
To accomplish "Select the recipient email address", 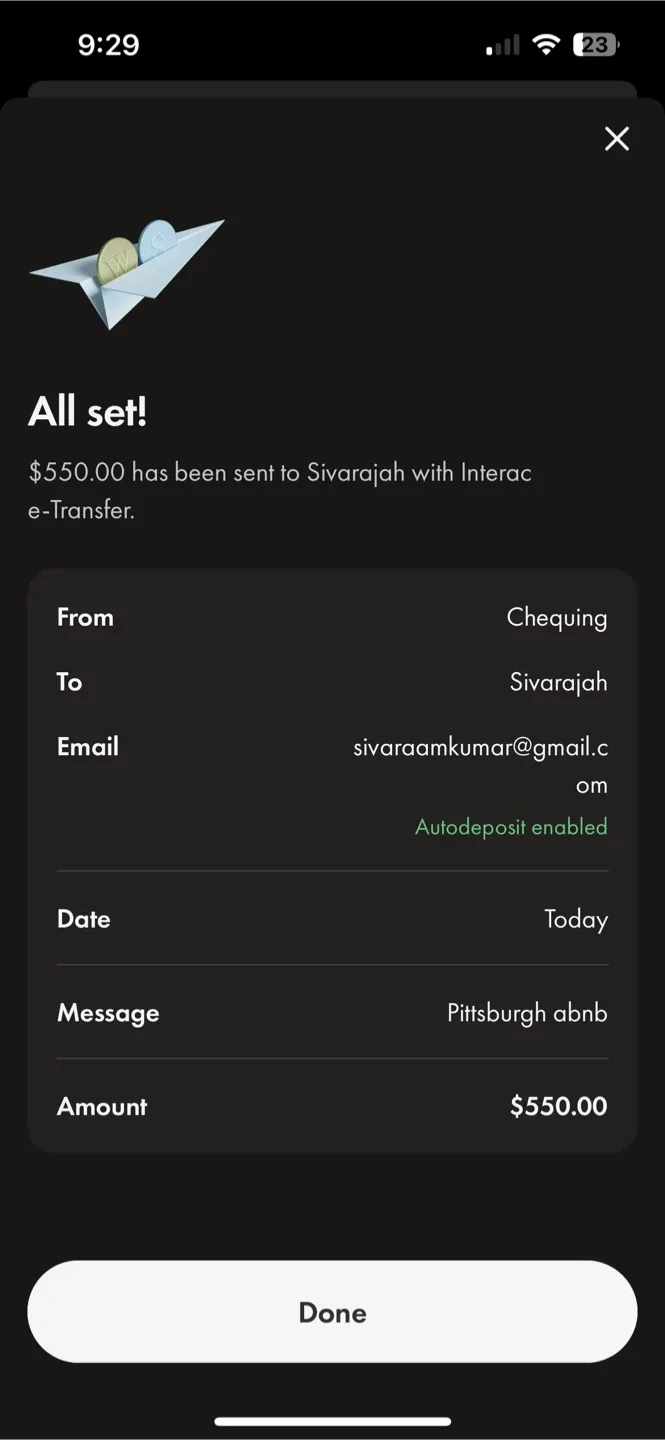I will [481, 765].
